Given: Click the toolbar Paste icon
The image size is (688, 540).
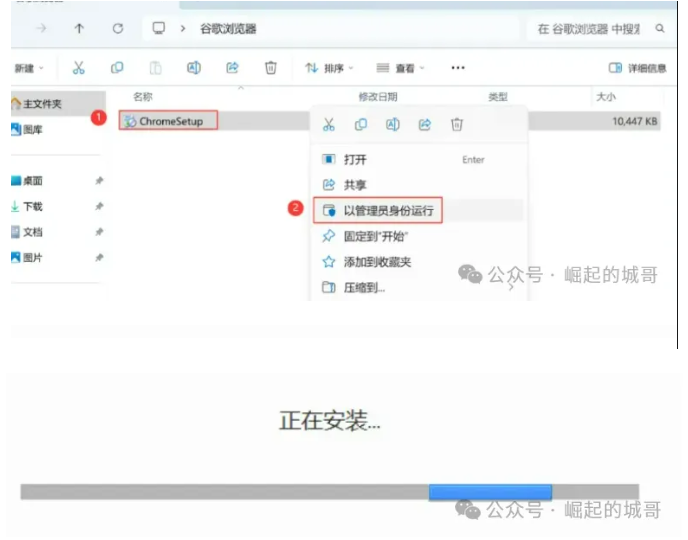Looking at the screenshot, I should click(155, 68).
